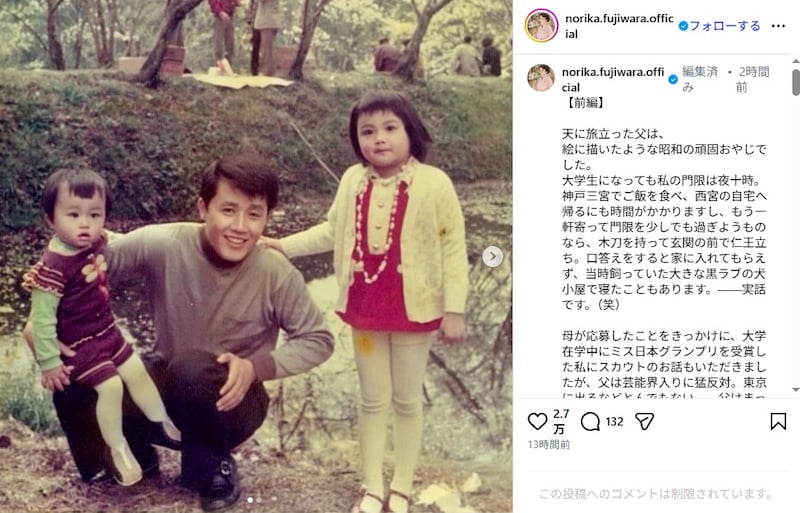Click the family photo image

256,256
